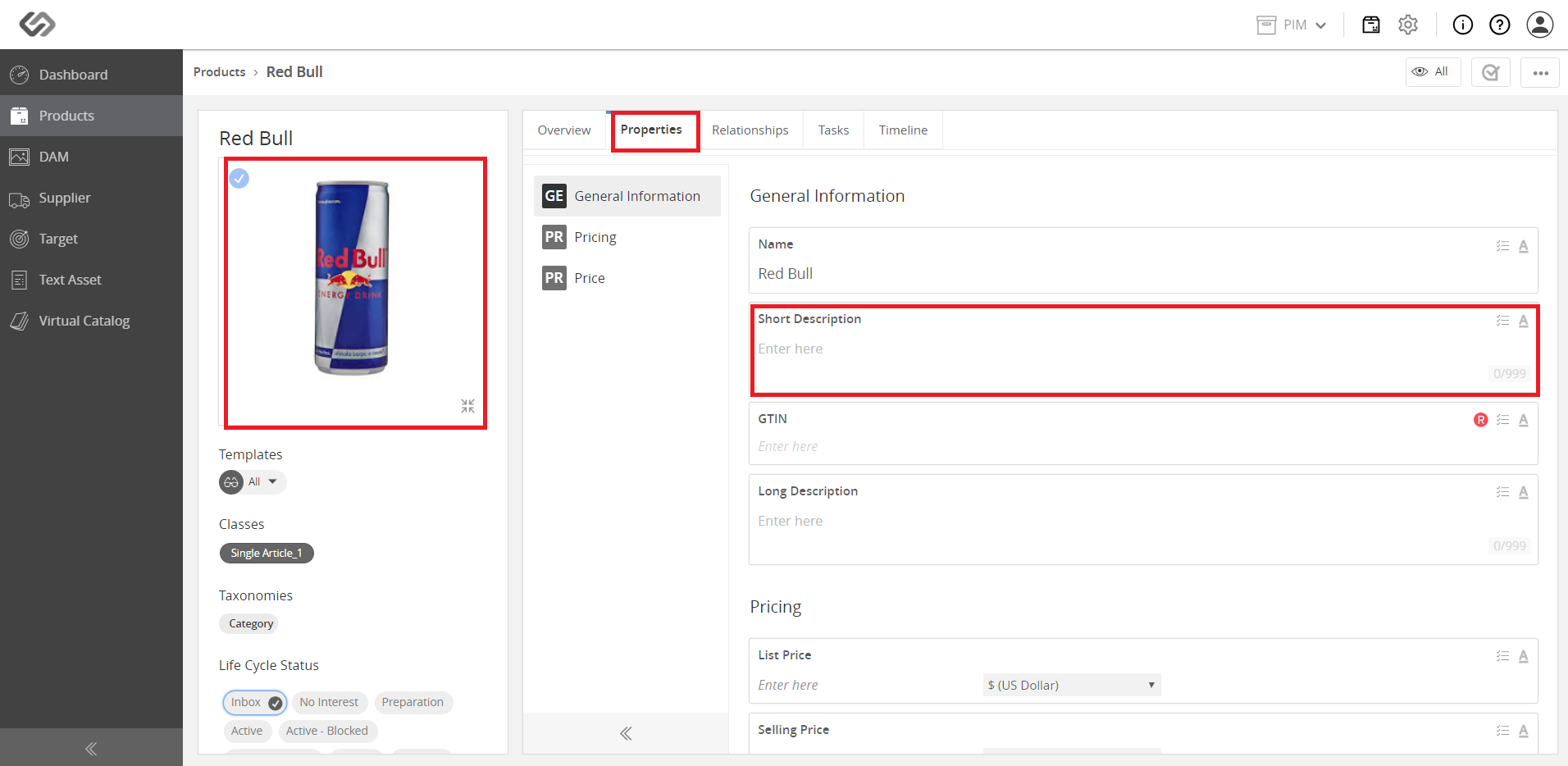The height and width of the screenshot is (766, 1568).
Task: Toggle the blue checkmark on product image
Action: click(x=239, y=178)
